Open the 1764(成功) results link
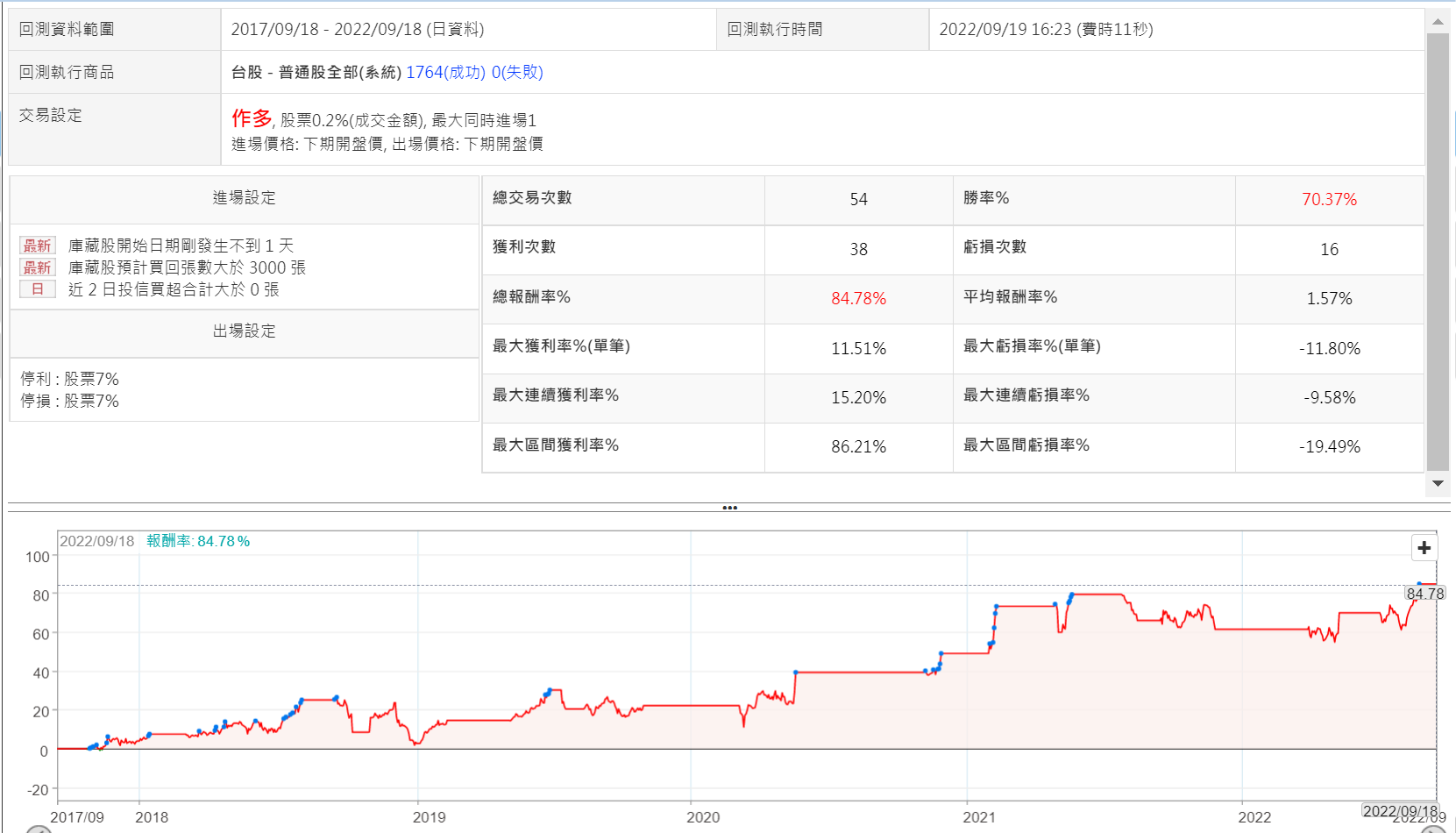1456x833 pixels. point(445,72)
